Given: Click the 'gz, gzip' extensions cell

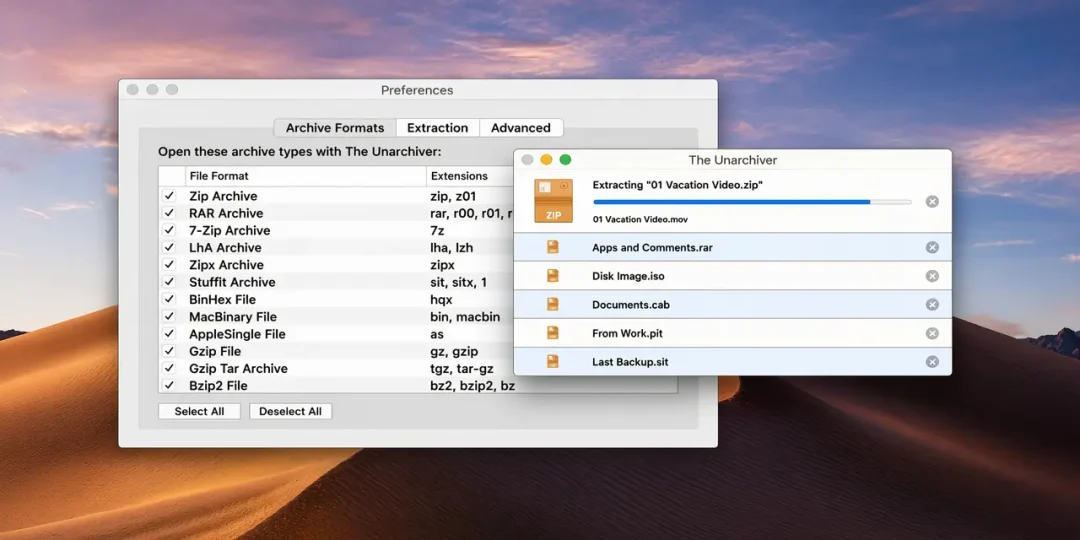Looking at the screenshot, I should point(454,351).
